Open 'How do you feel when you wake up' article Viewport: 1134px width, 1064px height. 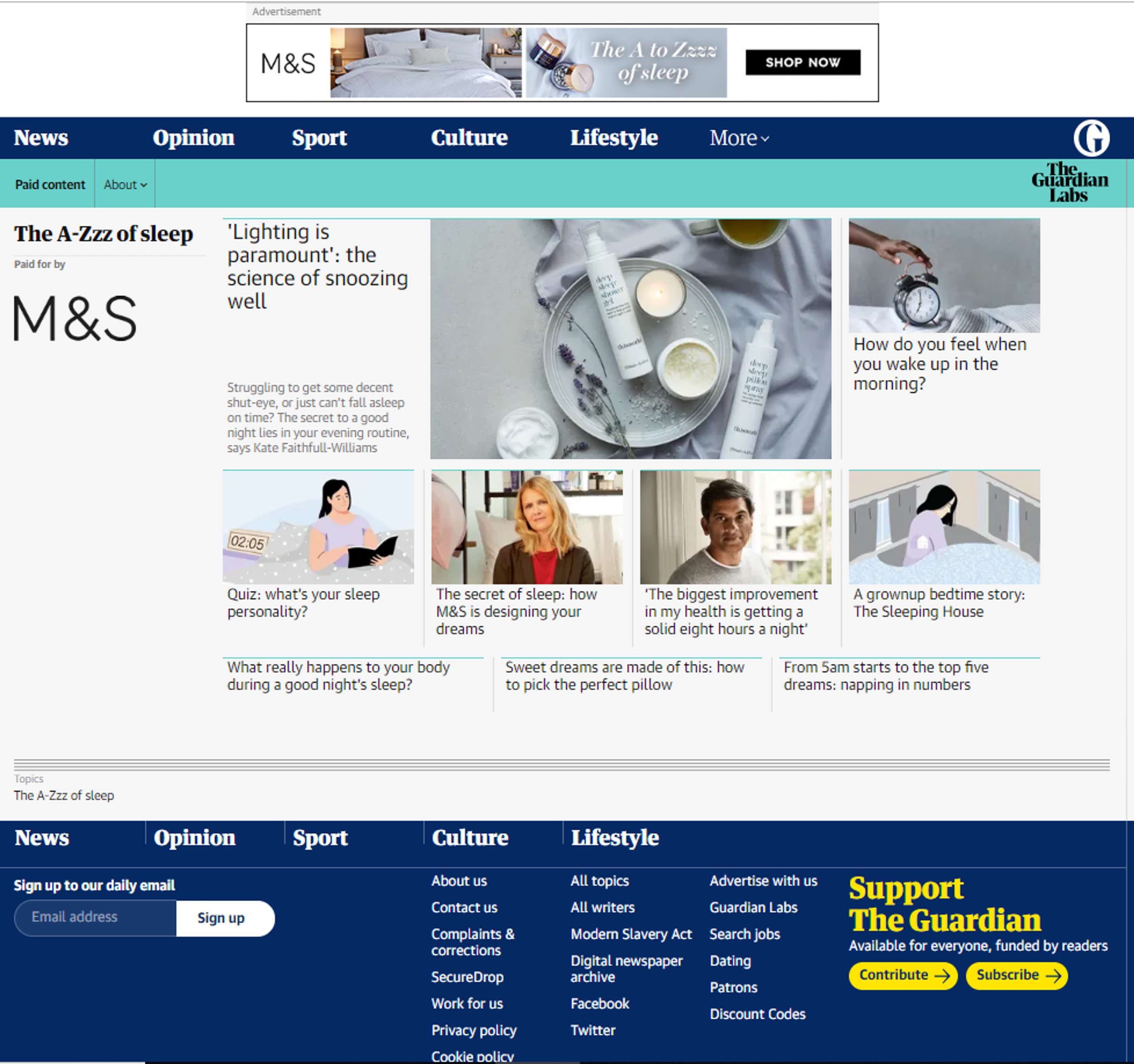pyautogui.click(x=940, y=364)
